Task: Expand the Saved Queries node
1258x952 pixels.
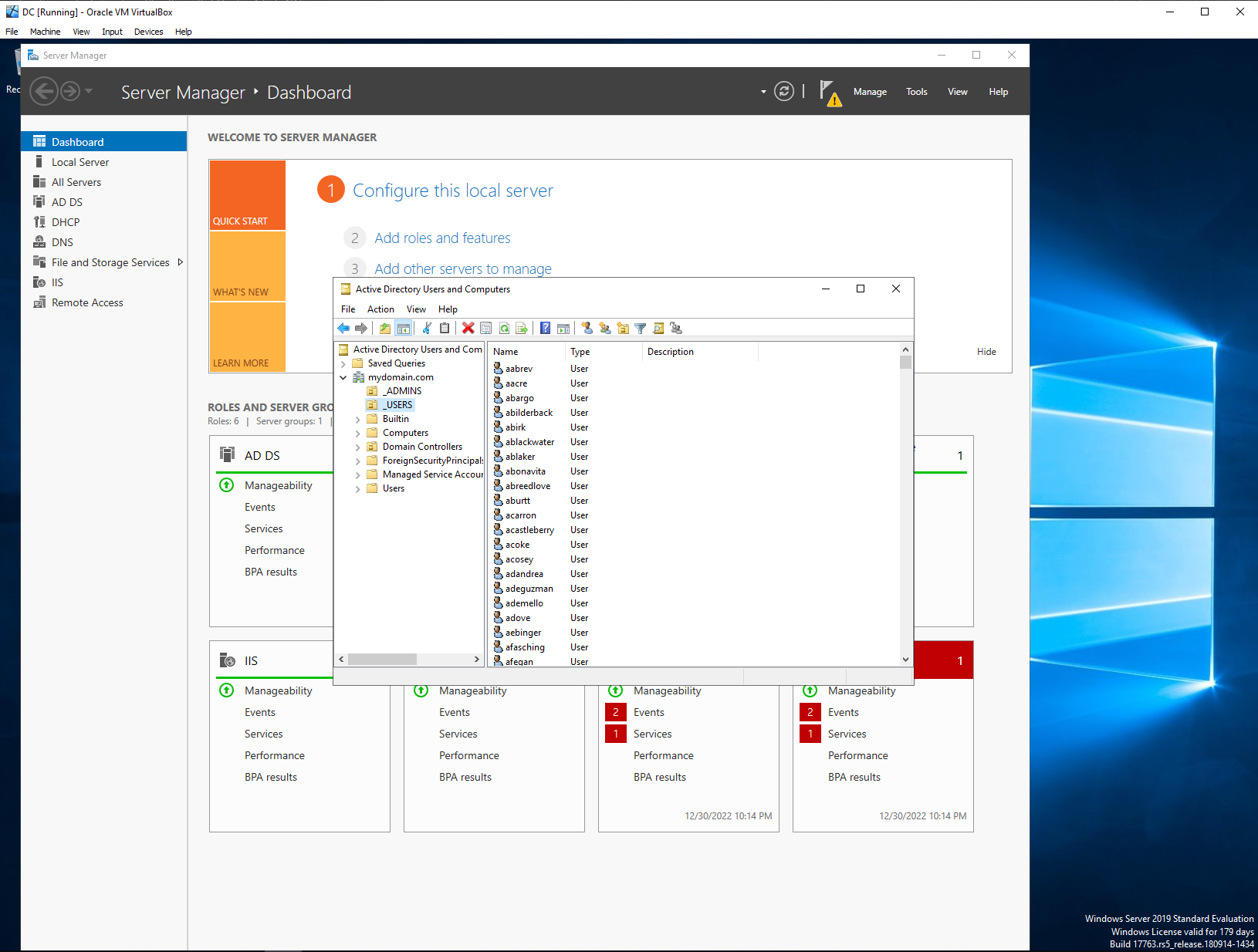Action: (344, 363)
